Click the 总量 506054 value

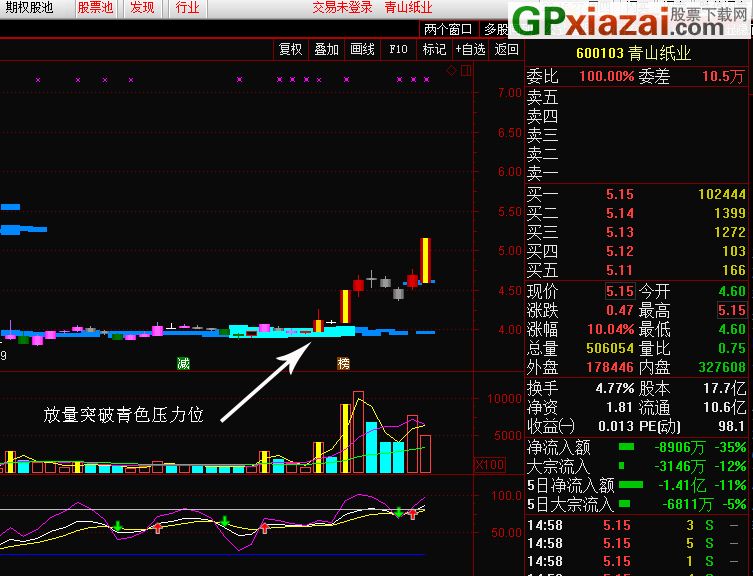pos(610,348)
